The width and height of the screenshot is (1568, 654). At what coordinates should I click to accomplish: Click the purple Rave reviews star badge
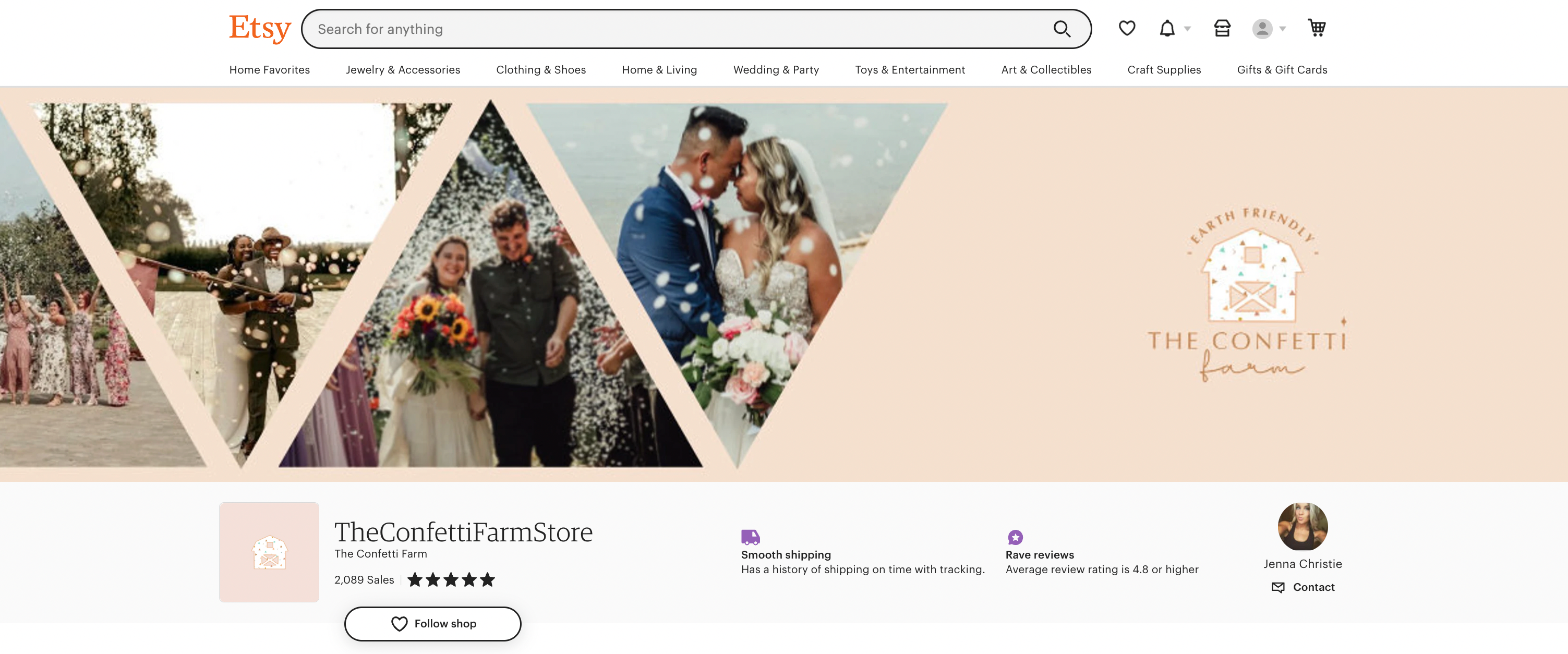coord(1015,537)
